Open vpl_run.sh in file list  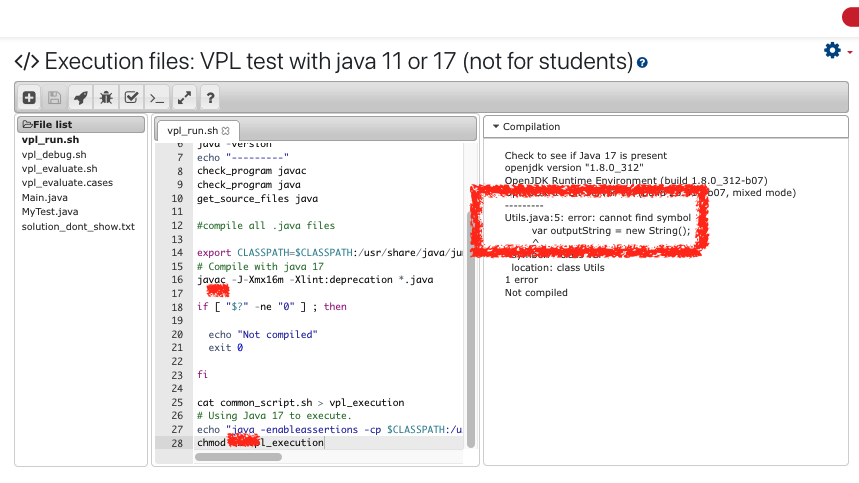[50, 140]
